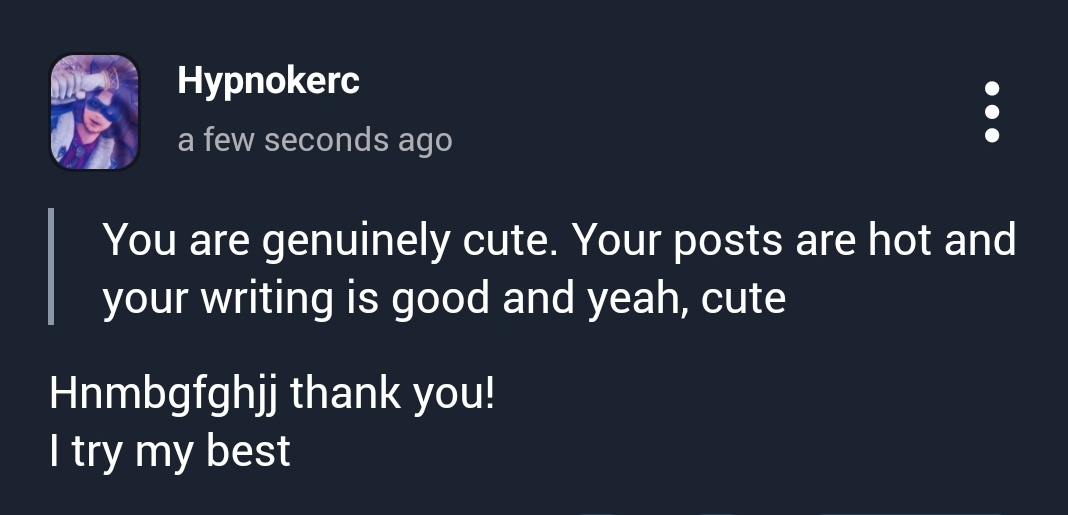Click the reply line 'I try my best'
The image size is (1068, 515).
(170, 451)
